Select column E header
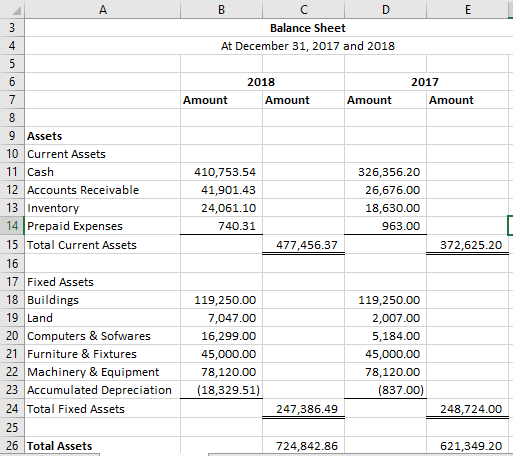This screenshot has width=513, height=456. click(x=467, y=9)
